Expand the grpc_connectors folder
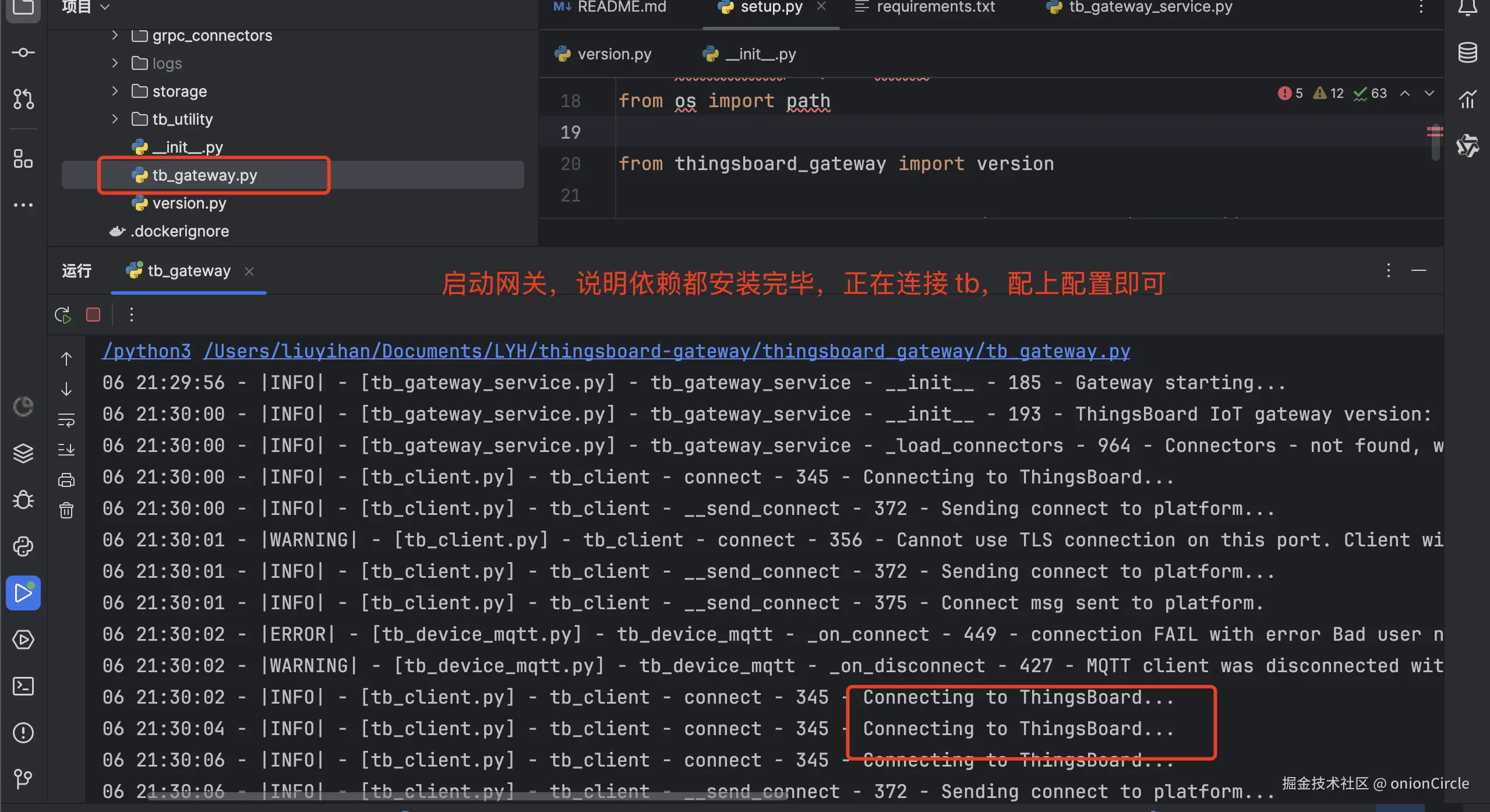1490x812 pixels. (x=115, y=36)
